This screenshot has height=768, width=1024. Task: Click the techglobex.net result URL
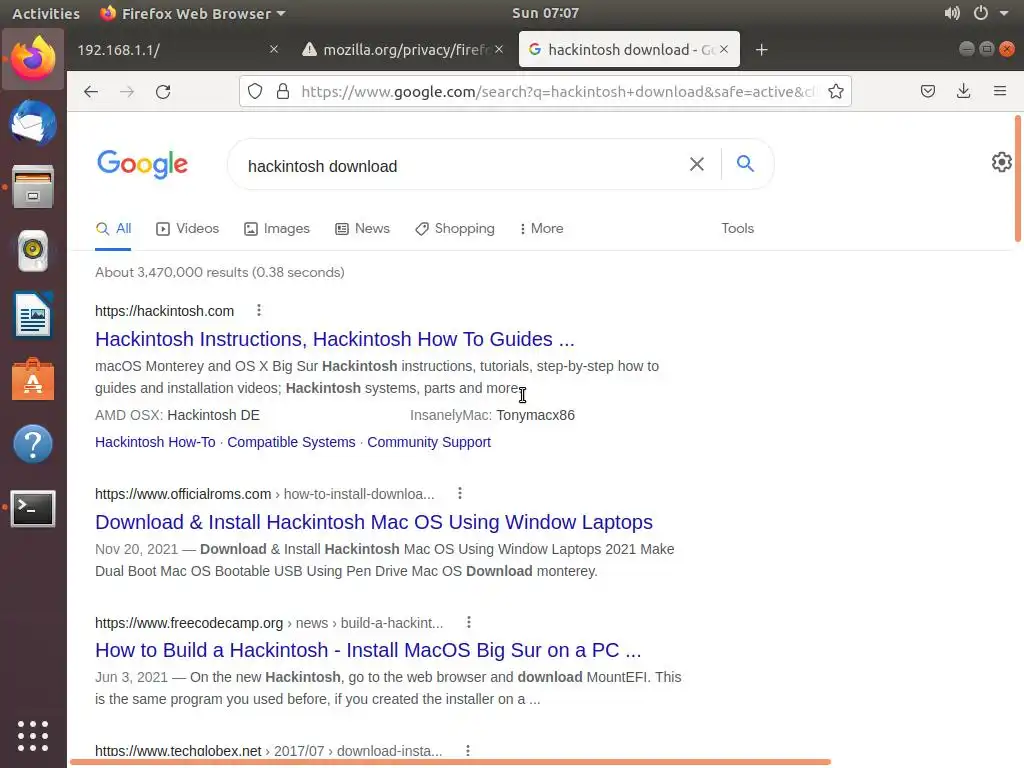(268, 751)
